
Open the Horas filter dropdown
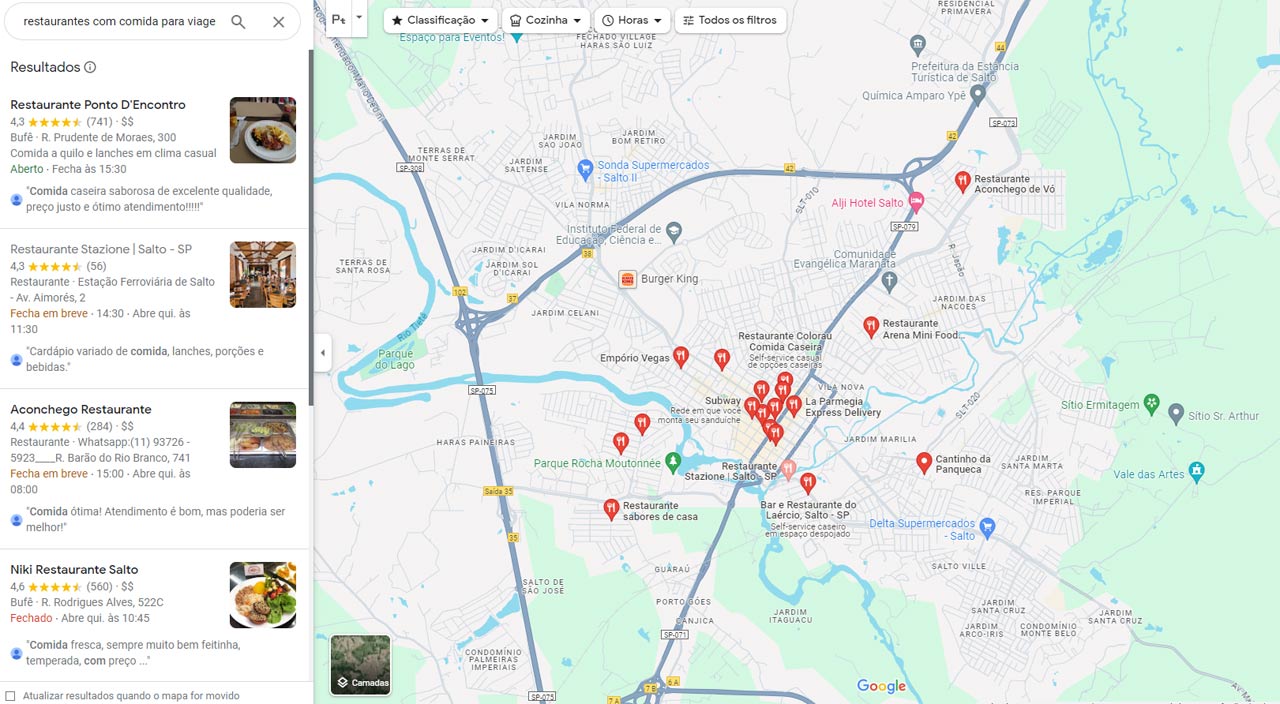point(632,20)
